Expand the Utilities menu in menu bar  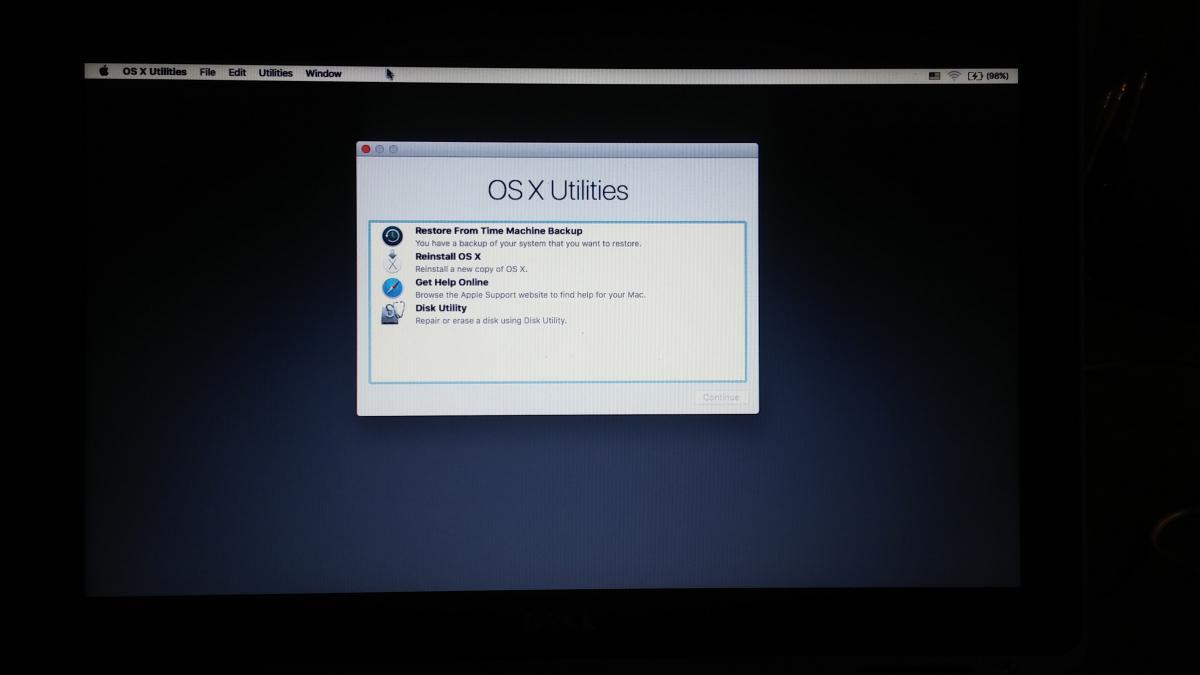275,73
